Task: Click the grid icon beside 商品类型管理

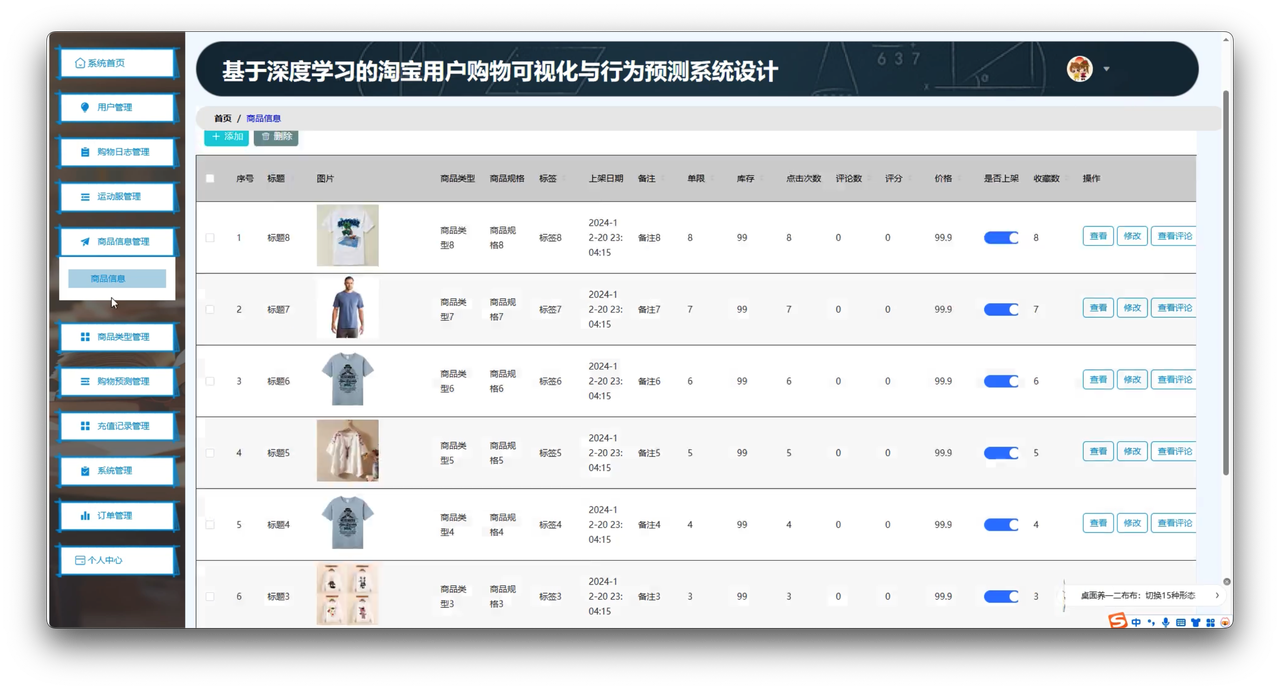Action: (85, 337)
